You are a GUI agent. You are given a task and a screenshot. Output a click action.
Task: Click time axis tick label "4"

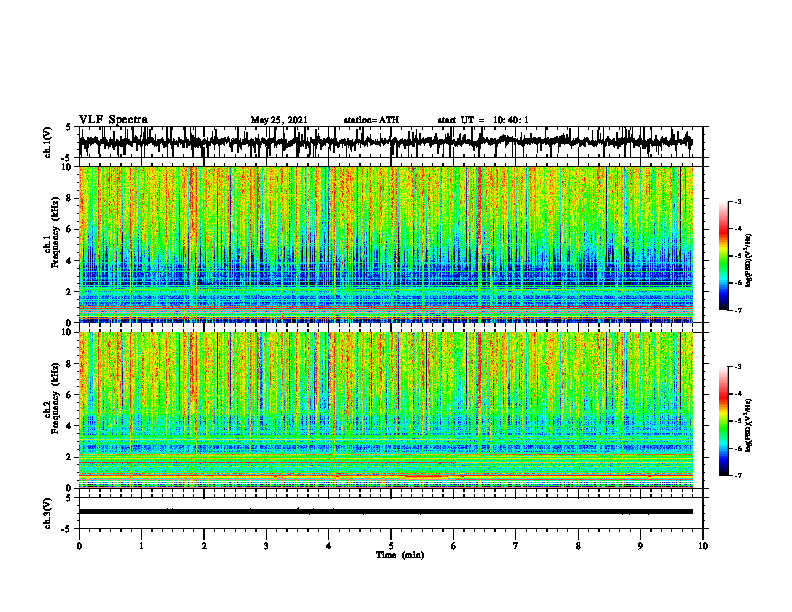[x=329, y=546]
